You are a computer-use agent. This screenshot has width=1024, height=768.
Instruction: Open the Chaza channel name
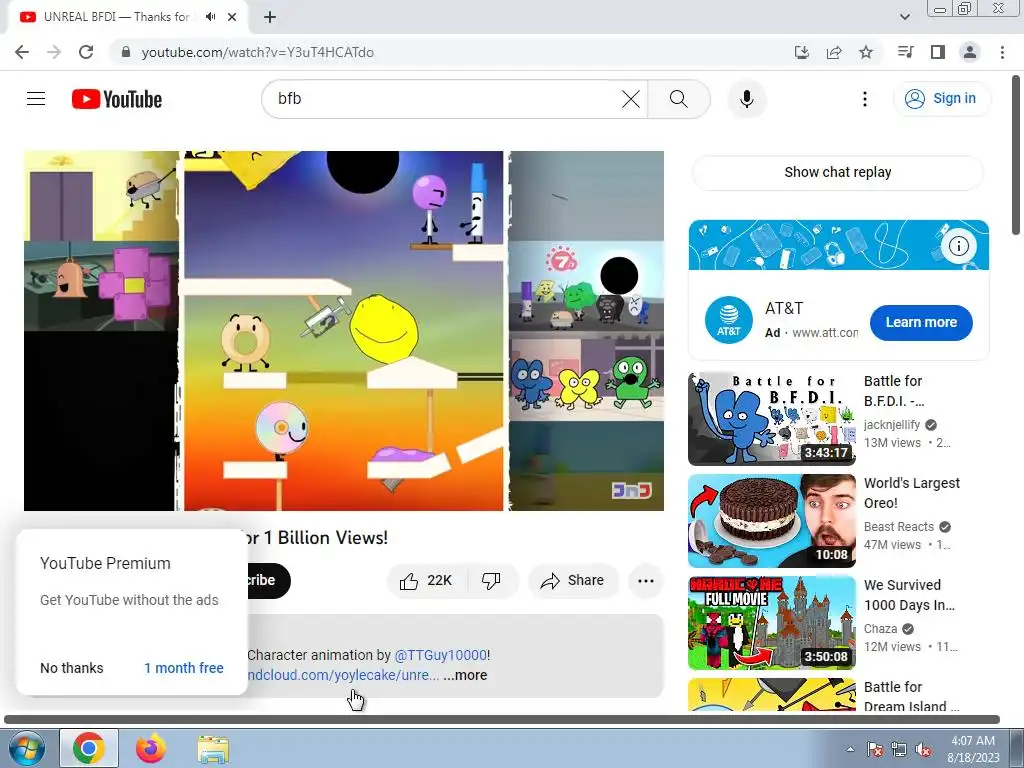point(880,629)
